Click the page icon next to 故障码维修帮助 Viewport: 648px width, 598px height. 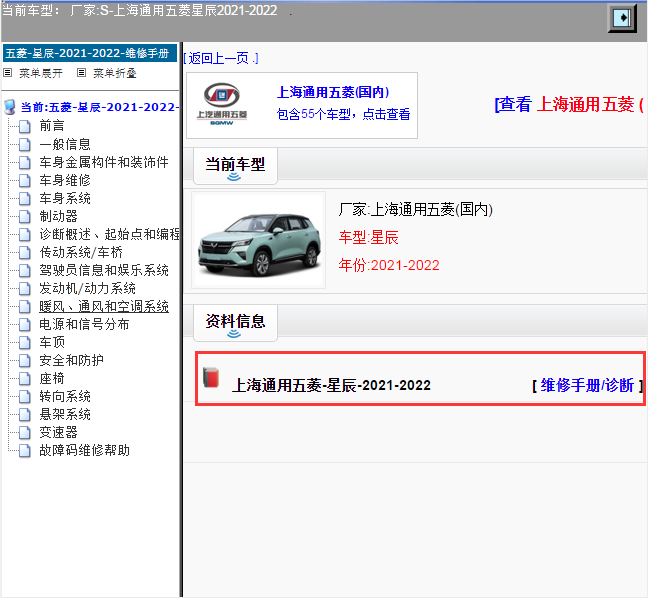click(25, 450)
